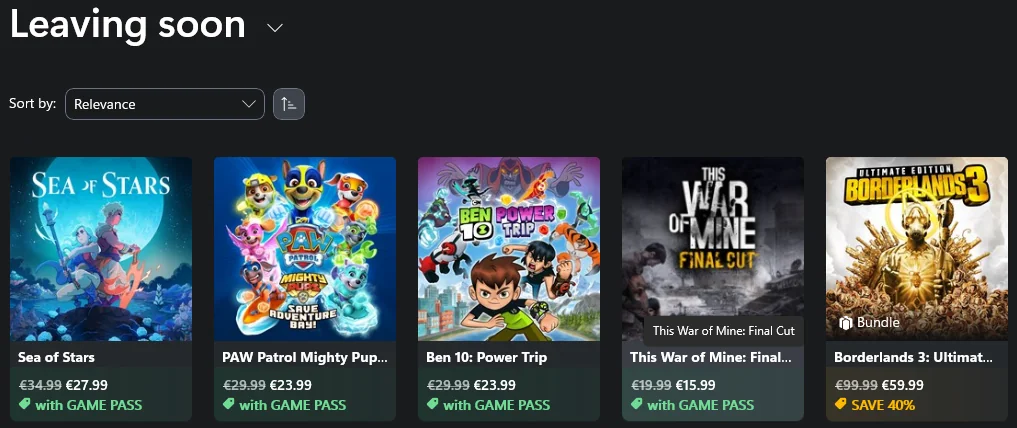Click the Sea of Stars title link
The height and width of the screenshot is (428, 1017).
coord(57,357)
